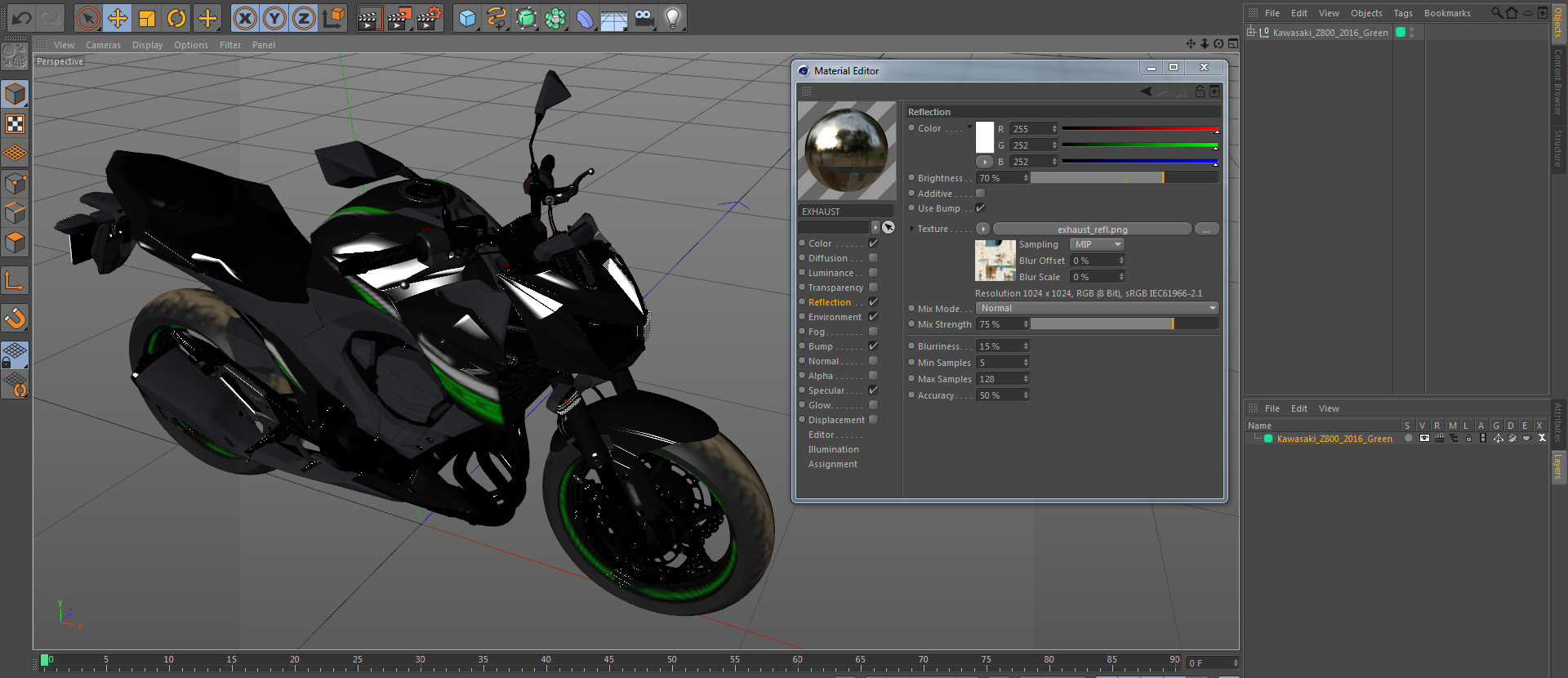Open viewport View menu

coord(64,45)
